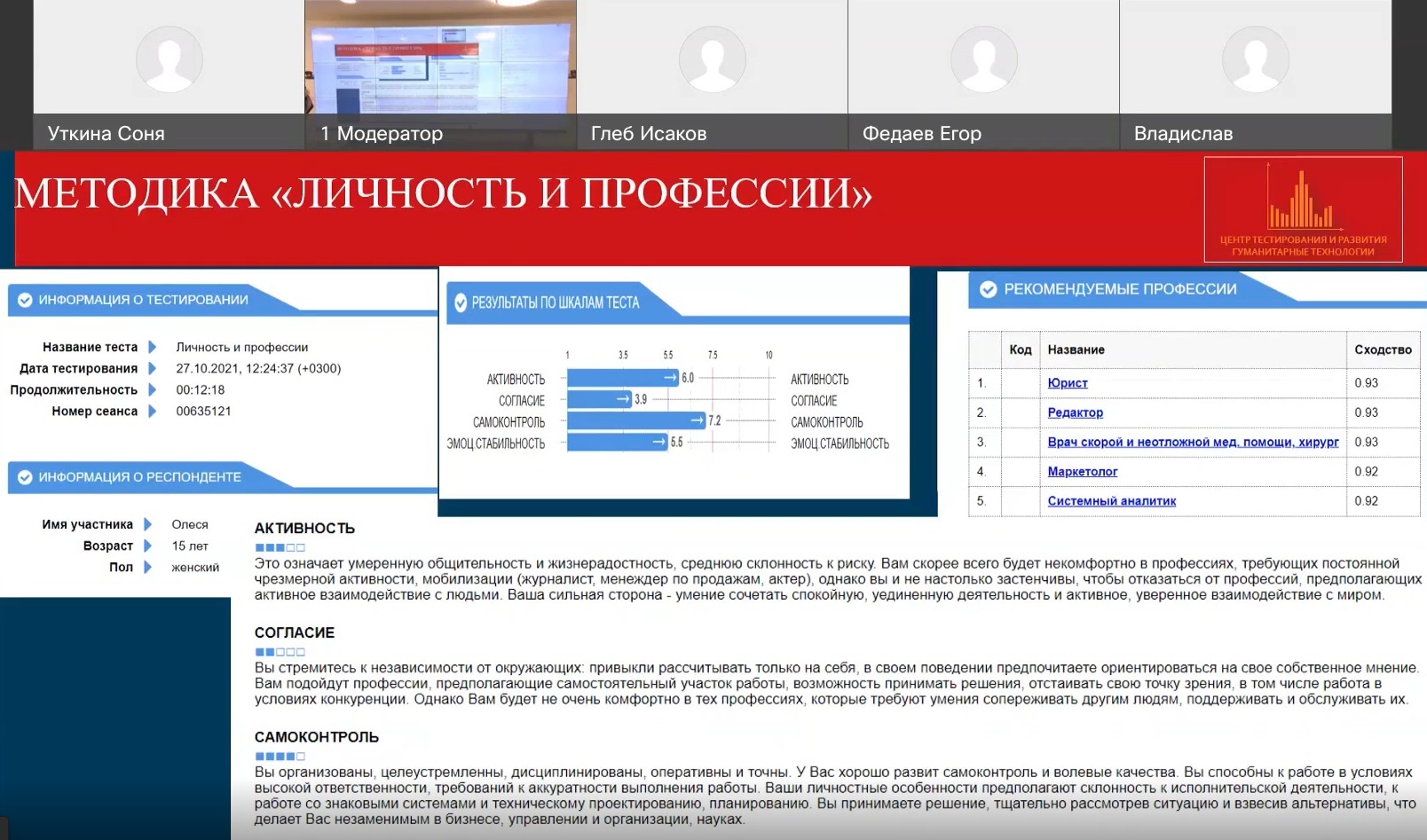The height and width of the screenshot is (840, 1427).
Task: Open the 'Системный аналитик' link
Action: 1111,501
